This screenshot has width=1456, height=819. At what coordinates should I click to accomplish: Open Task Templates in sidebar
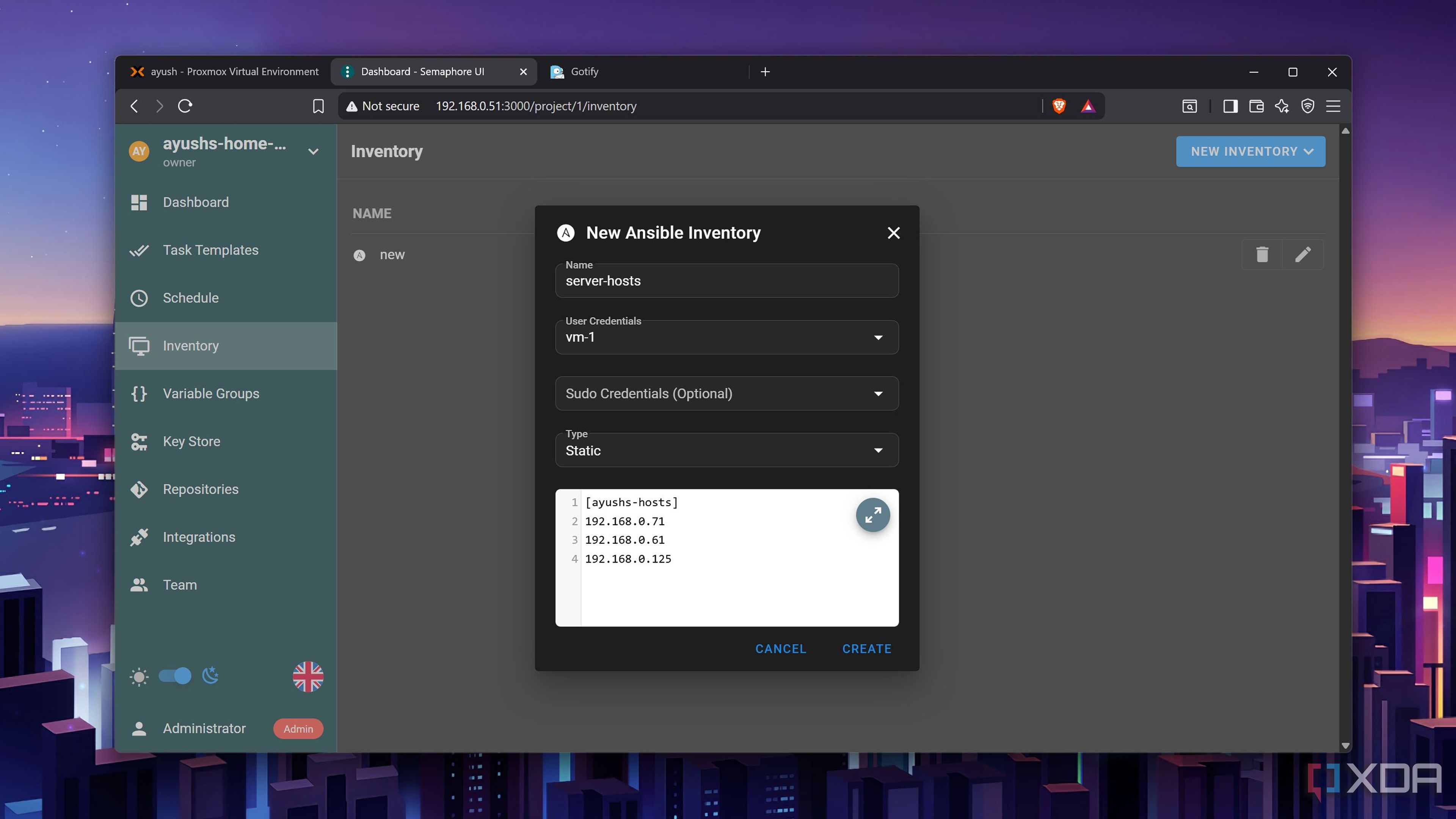(226, 250)
